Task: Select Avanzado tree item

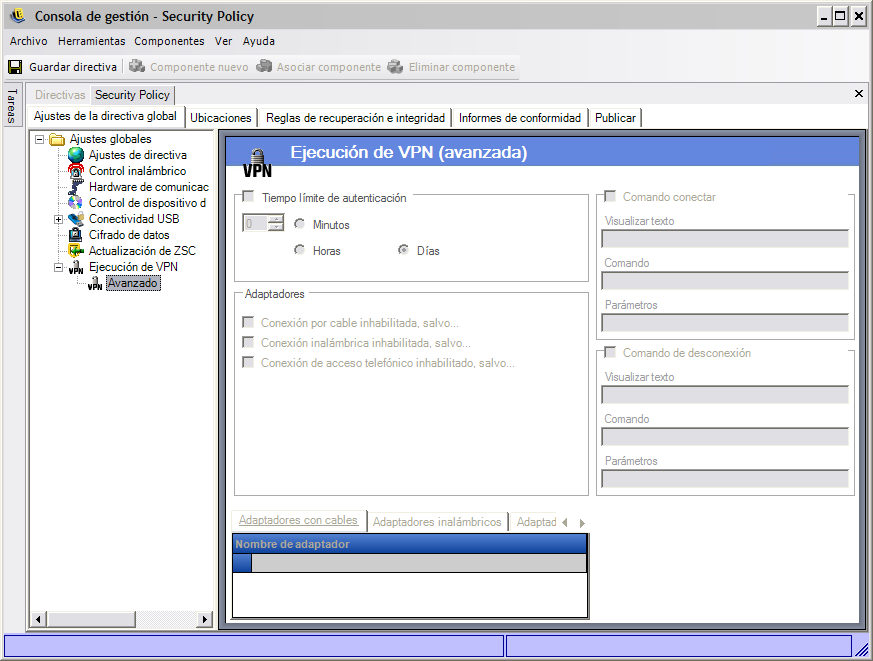Action: [133, 283]
